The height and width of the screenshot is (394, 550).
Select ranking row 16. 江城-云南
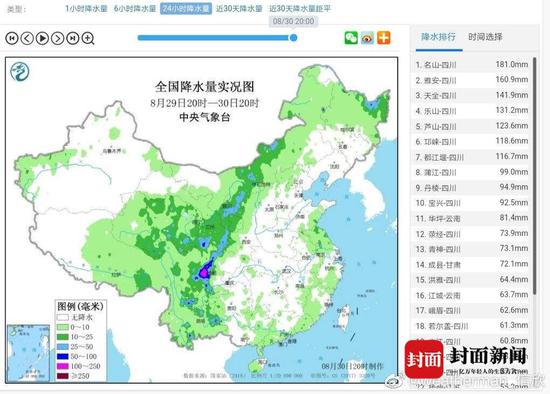[x=471, y=295]
